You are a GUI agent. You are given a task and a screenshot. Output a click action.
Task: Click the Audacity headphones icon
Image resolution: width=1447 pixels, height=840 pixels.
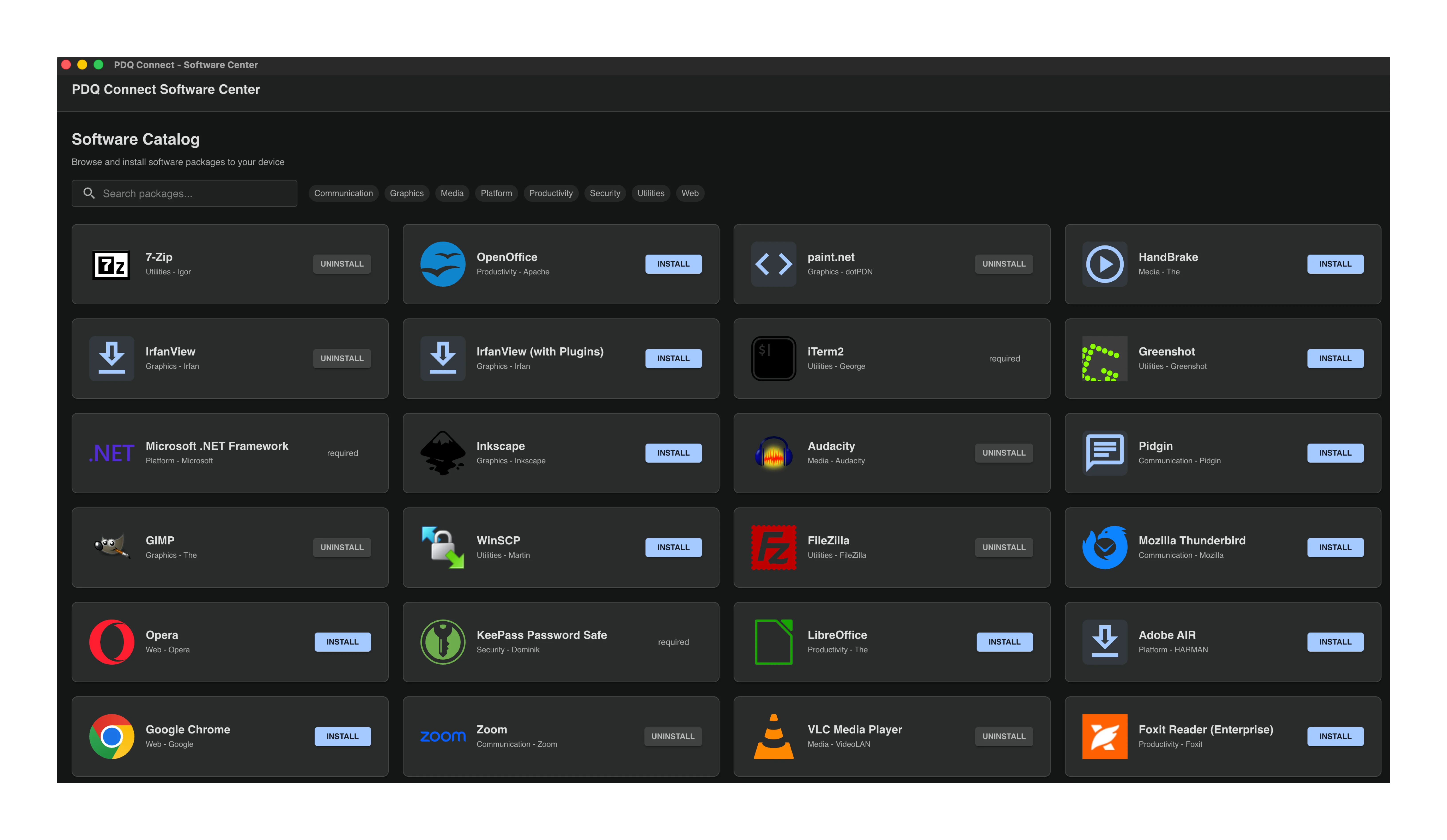773,453
